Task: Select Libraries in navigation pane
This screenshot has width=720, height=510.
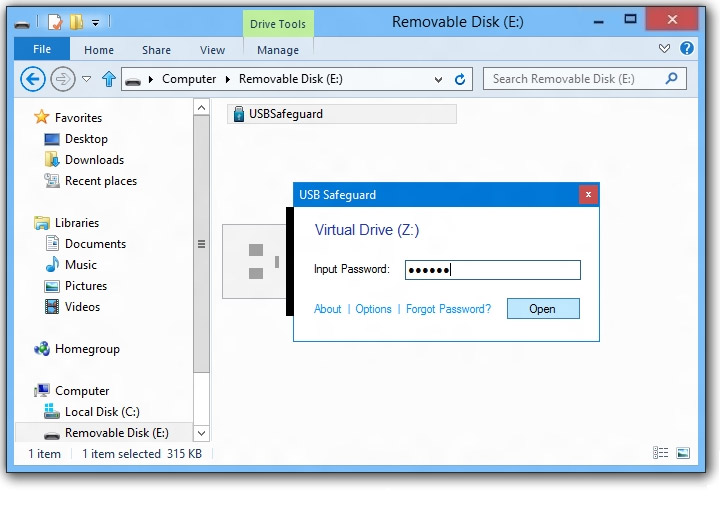Action: coord(77,223)
